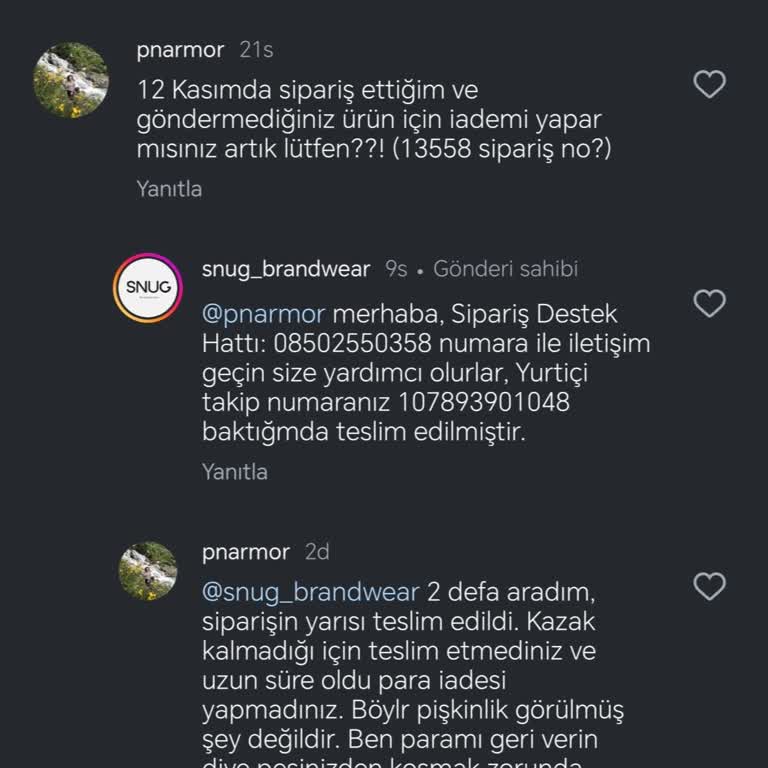Click 'Yanıtla' under pnarmor's first comment
Screen dimensions: 768x768
(x=169, y=188)
